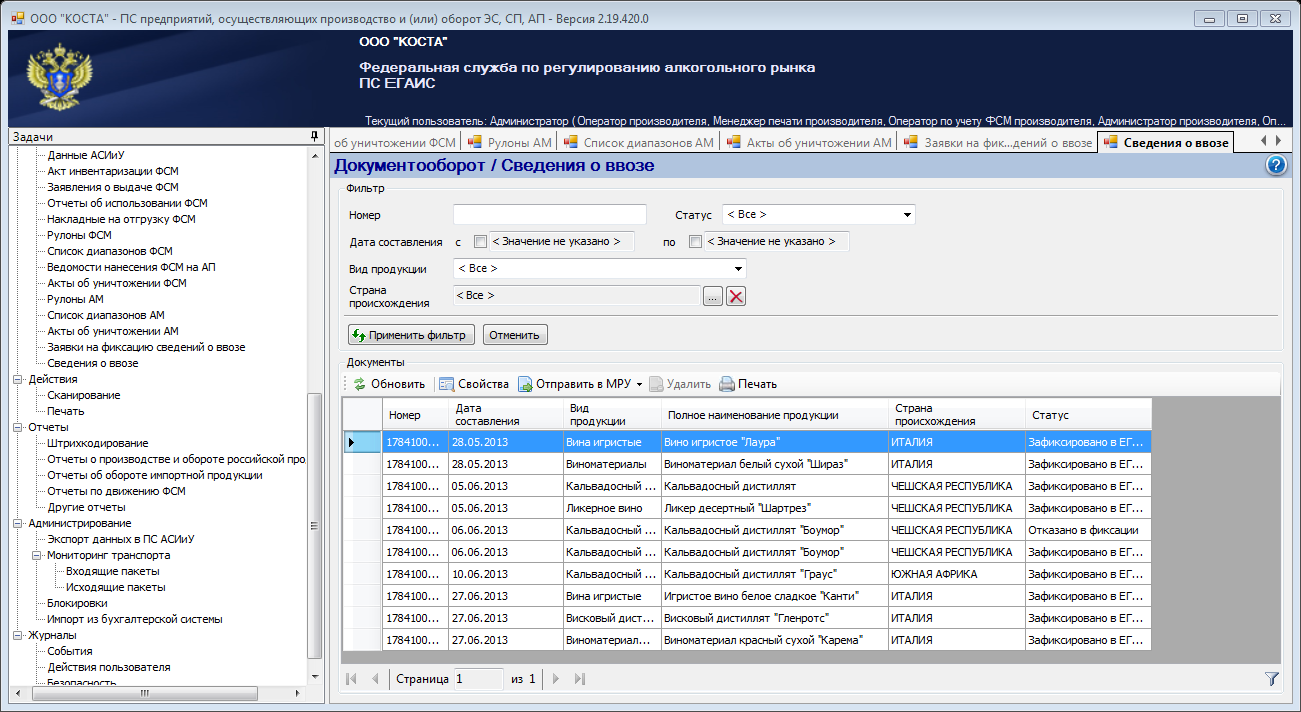Open Импорт из бухгалтерской системы tree item
Screen dimensions: 1301x712
click(134, 619)
